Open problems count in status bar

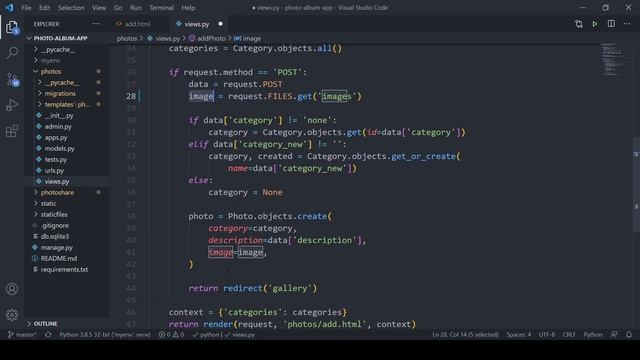tap(171, 335)
